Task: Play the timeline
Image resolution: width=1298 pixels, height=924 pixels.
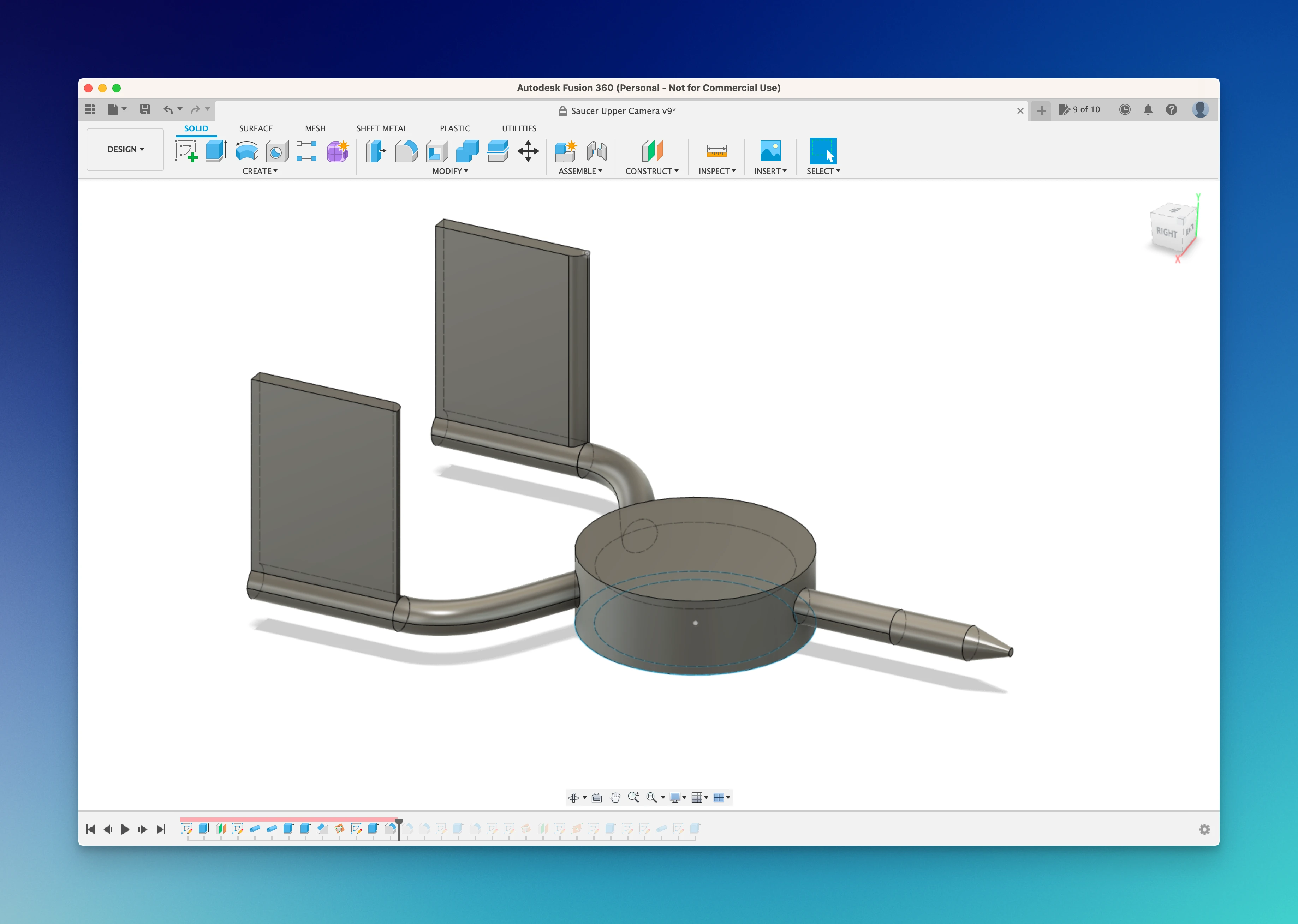Action: click(x=125, y=829)
